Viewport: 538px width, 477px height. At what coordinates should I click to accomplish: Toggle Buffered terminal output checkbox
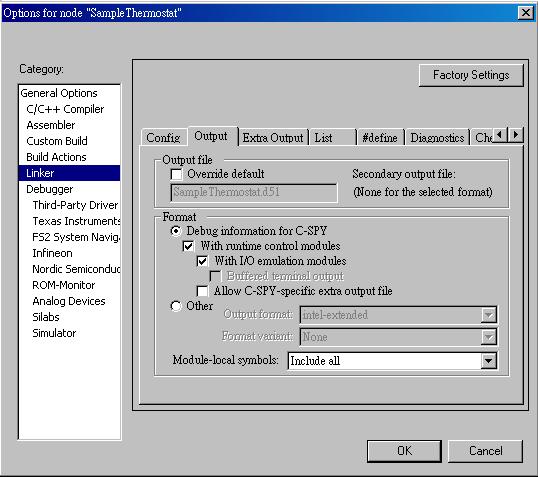[x=215, y=276]
